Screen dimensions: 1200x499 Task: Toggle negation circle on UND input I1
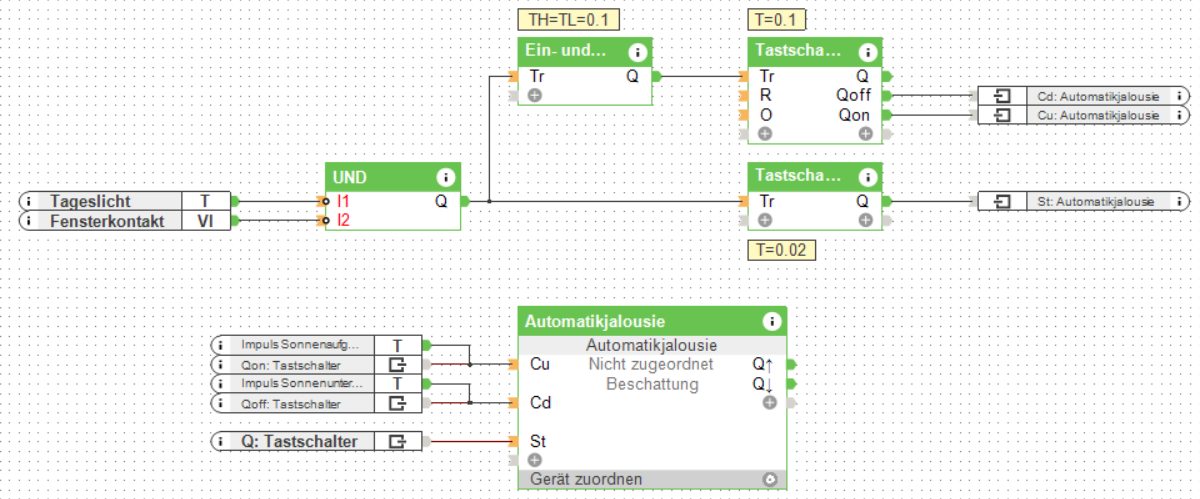click(325, 201)
